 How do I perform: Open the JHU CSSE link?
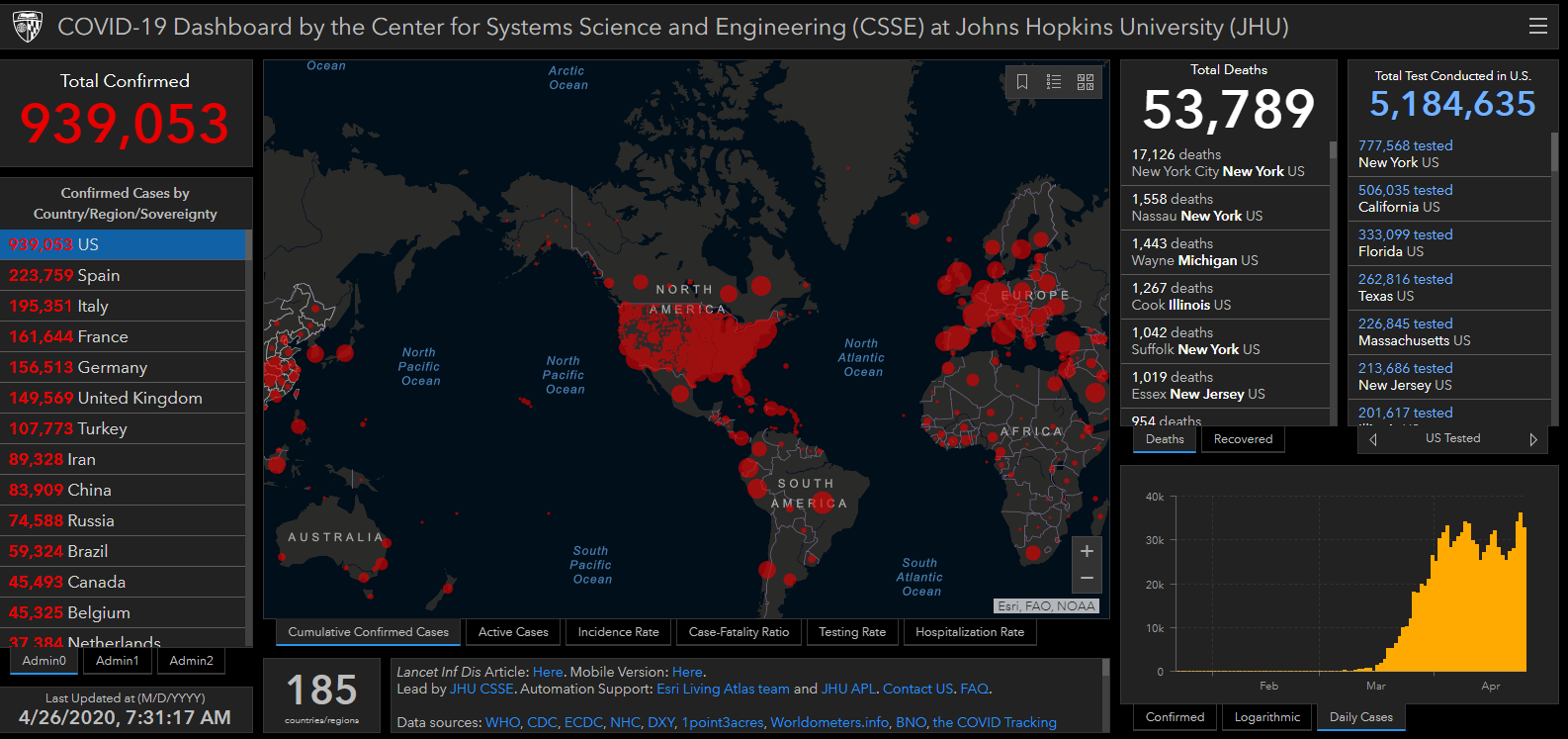pos(481,689)
